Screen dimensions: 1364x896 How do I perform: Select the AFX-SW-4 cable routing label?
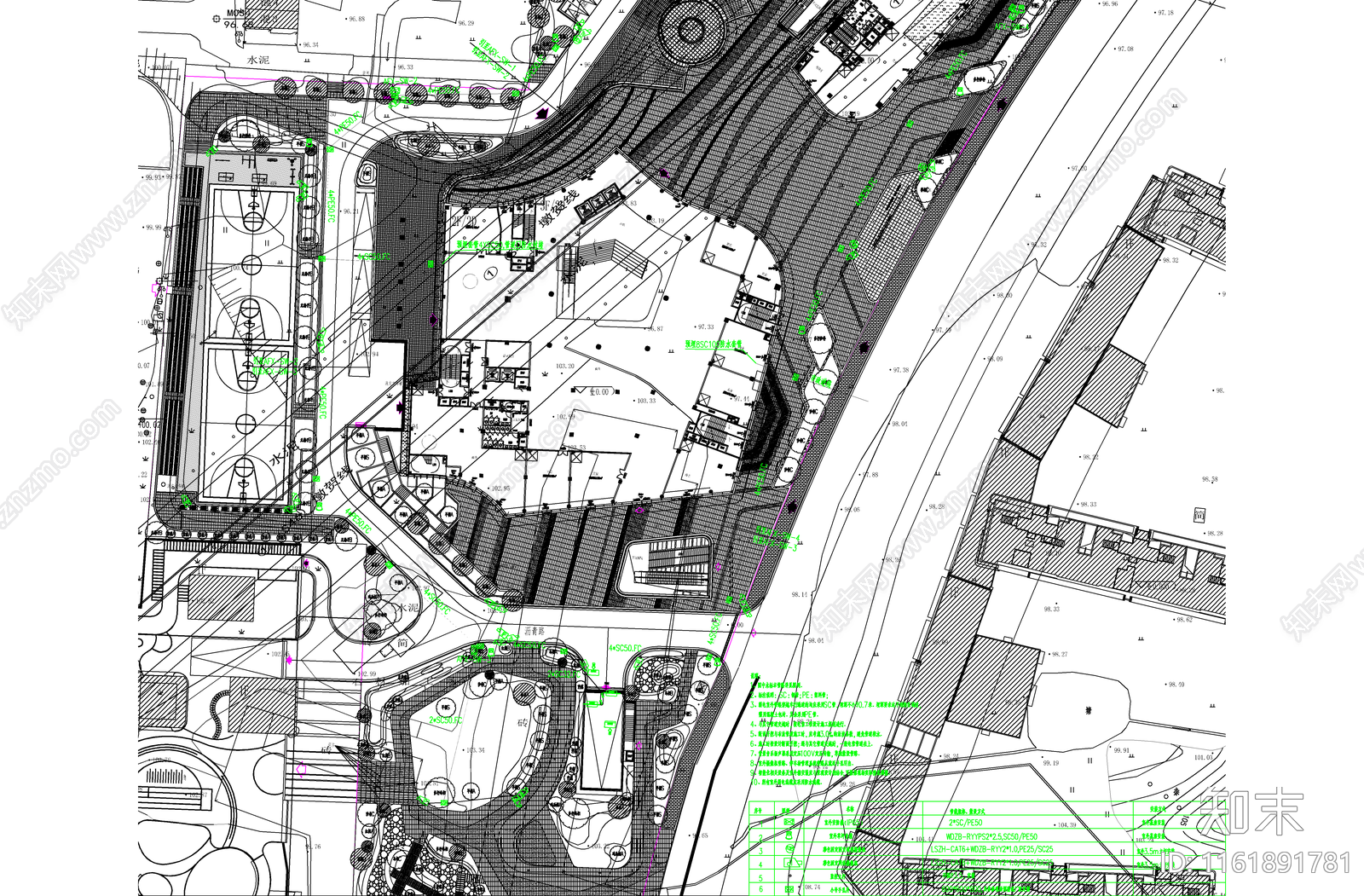click(777, 533)
